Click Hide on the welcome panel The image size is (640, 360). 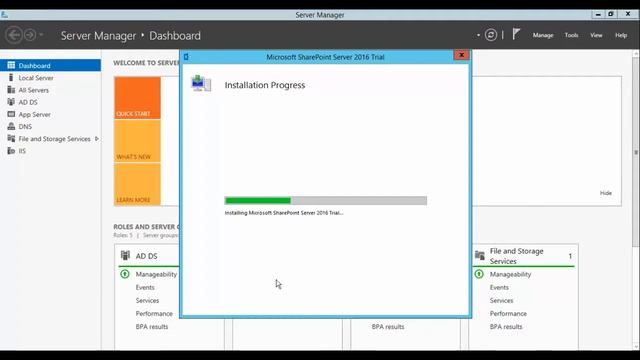point(606,193)
